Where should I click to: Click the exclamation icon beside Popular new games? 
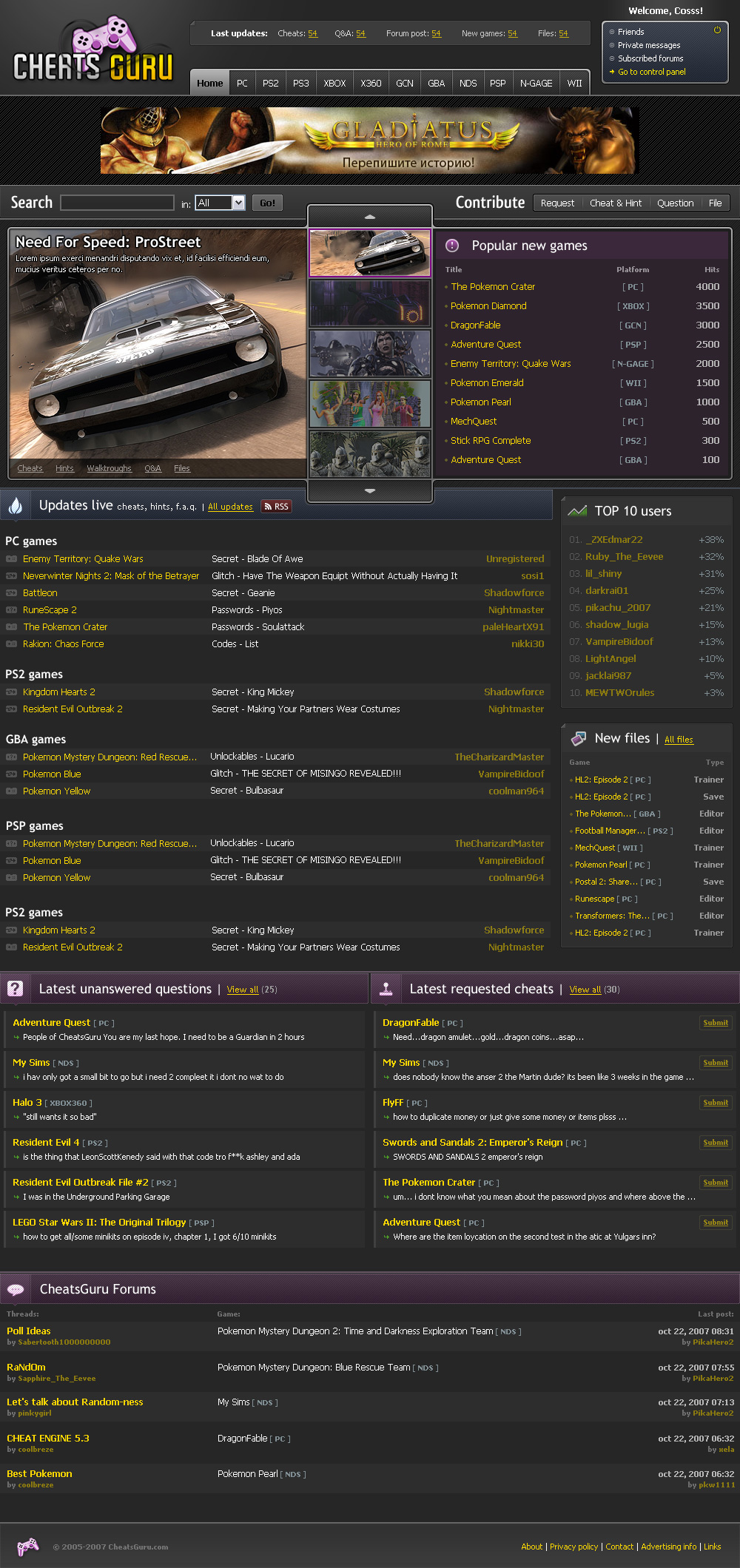click(452, 246)
